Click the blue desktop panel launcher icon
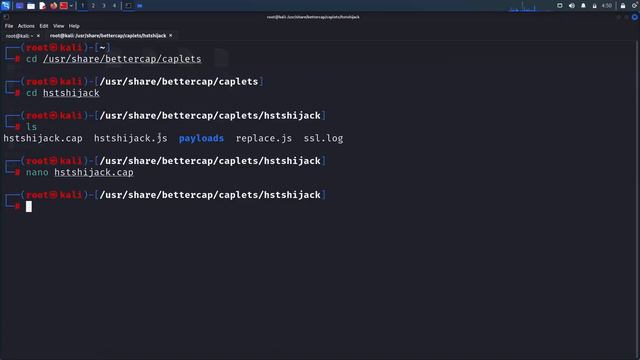640x360 pixels. [20, 6]
